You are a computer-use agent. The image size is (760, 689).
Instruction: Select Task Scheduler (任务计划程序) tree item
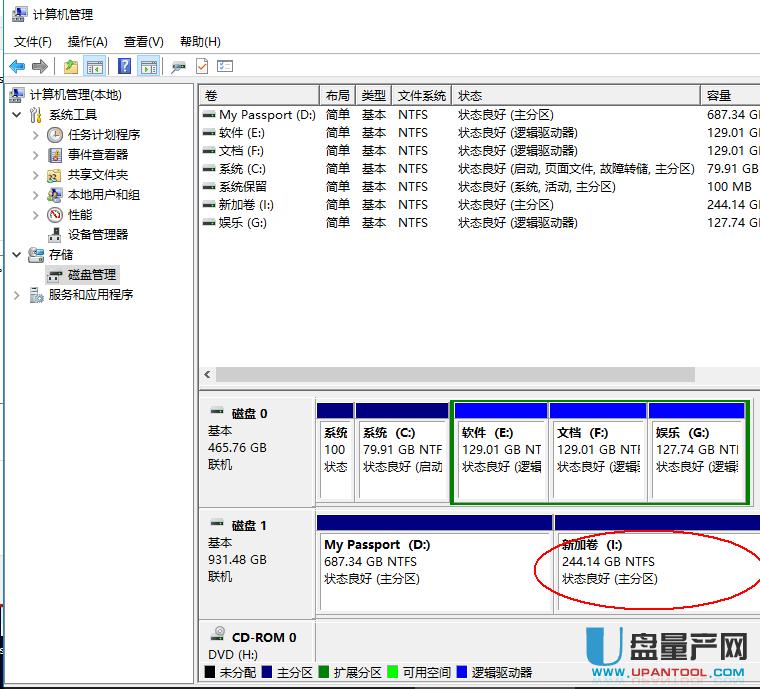103,134
